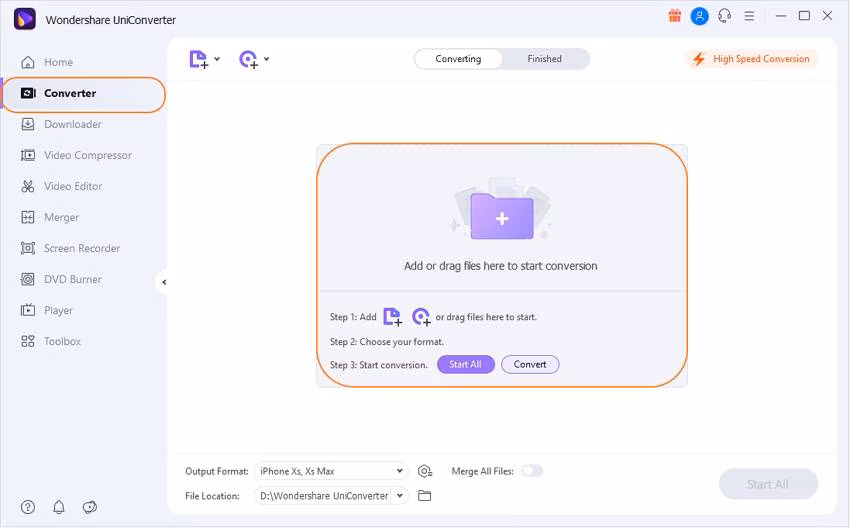Click 'Add or drag files here' text
Viewport: 850px width, 528px height.
(500, 266)
